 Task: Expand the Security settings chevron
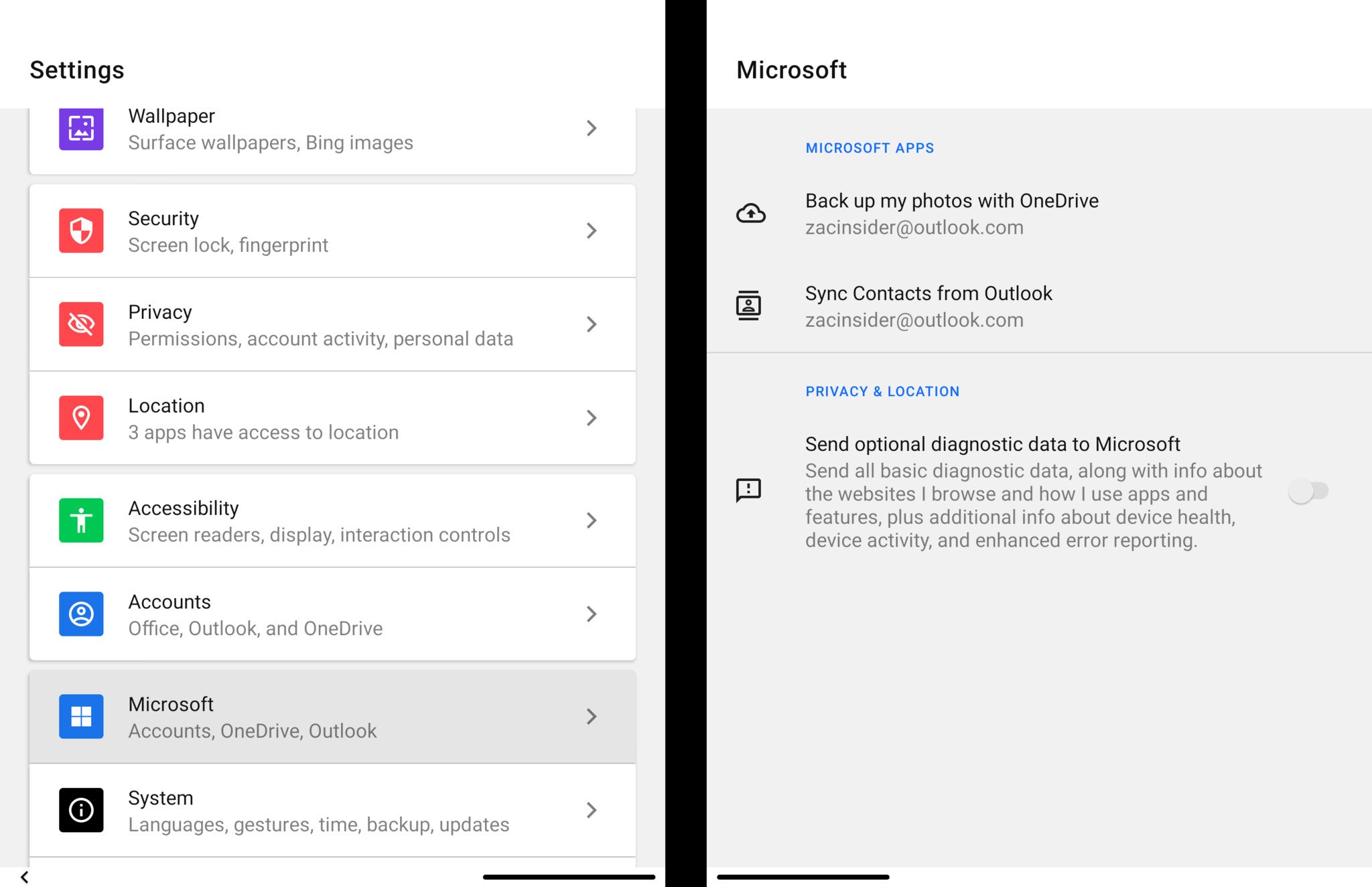[x=592, y=231]
